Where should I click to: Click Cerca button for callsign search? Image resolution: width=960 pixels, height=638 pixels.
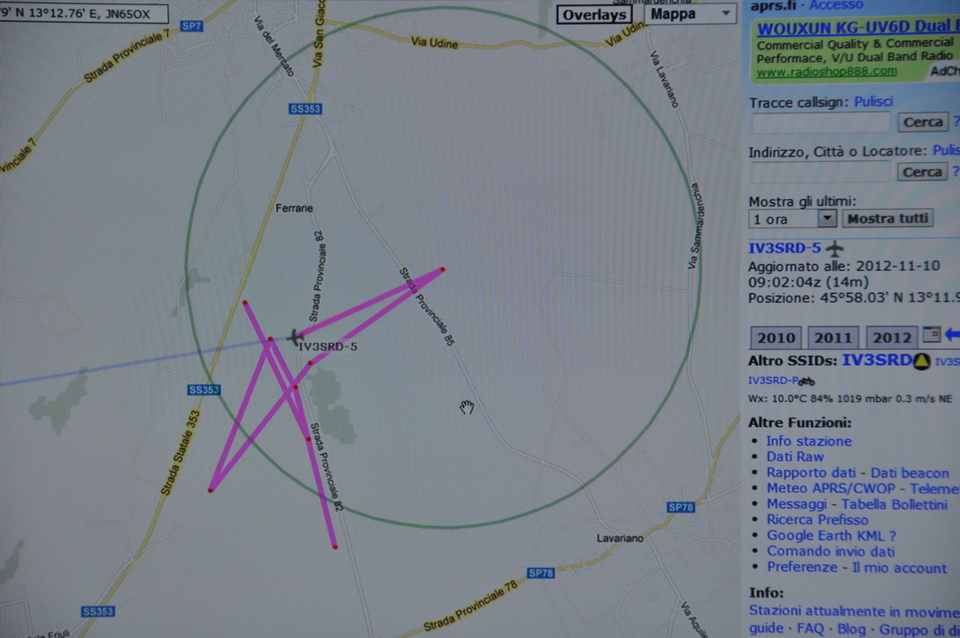tap(922, 122)
